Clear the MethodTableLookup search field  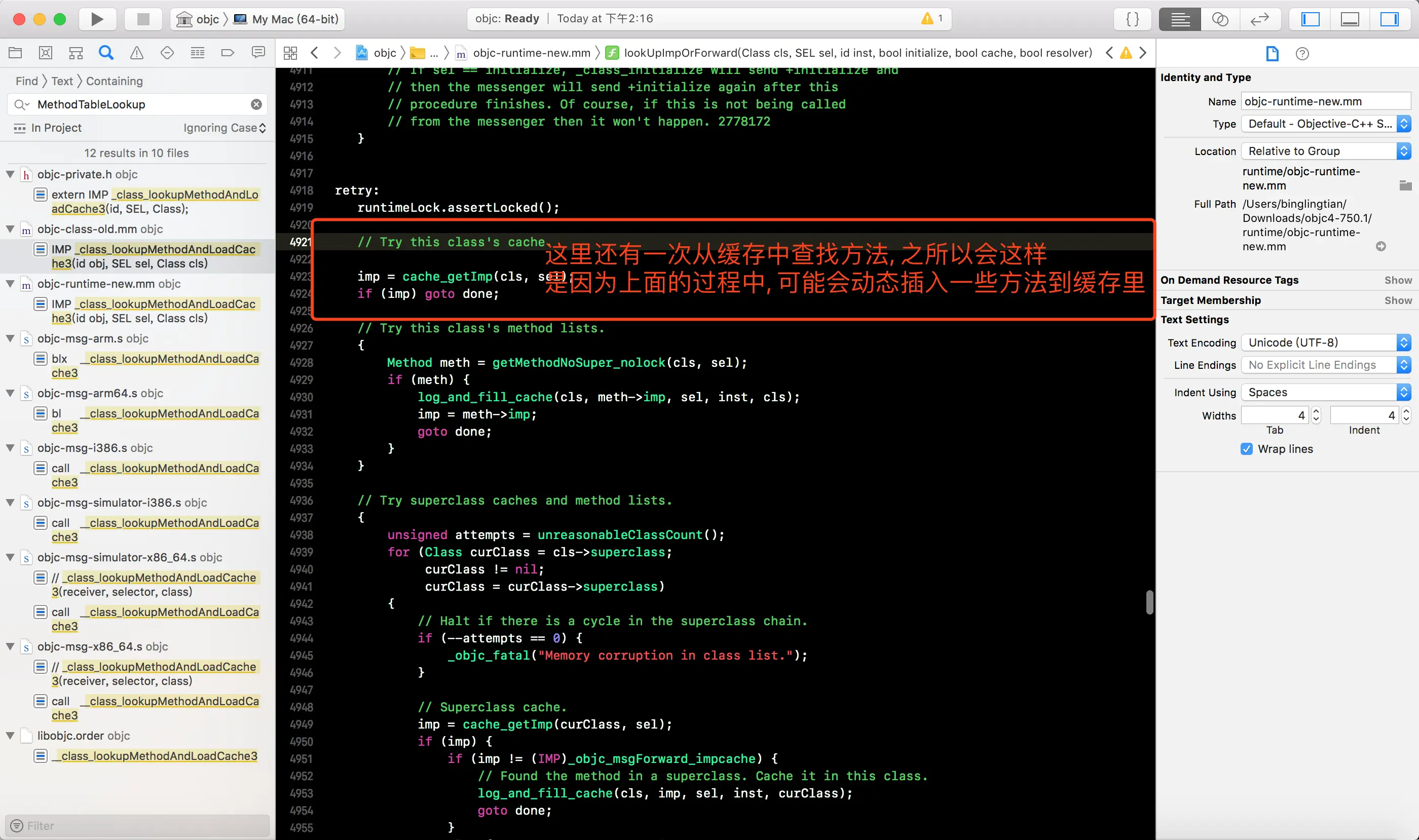pyautogui.click(x=256, y=104)
